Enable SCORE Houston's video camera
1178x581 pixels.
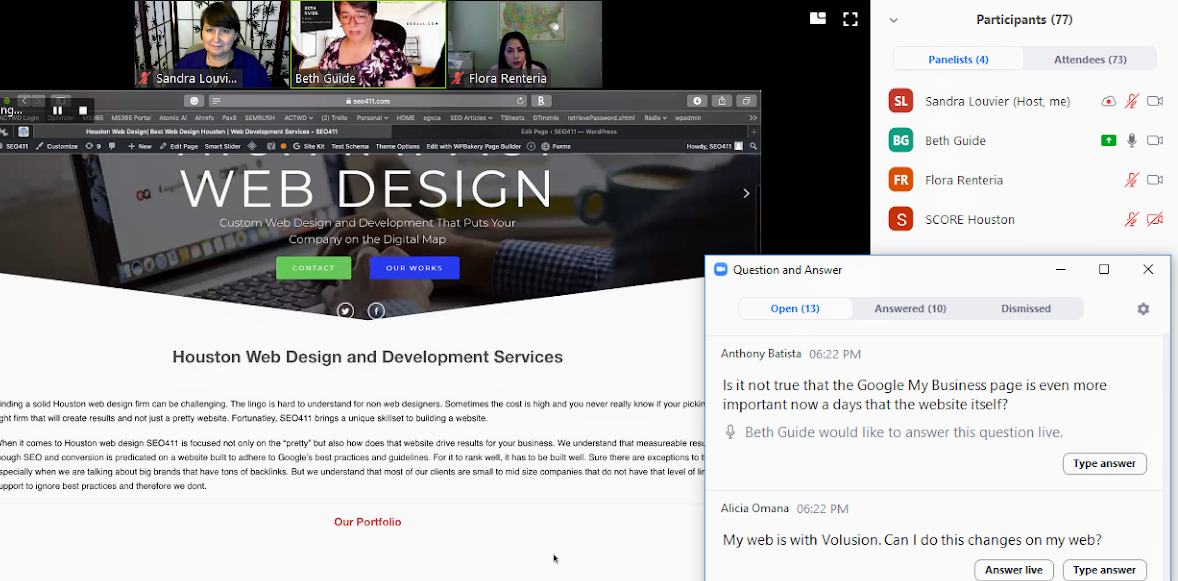(1155, 220)
